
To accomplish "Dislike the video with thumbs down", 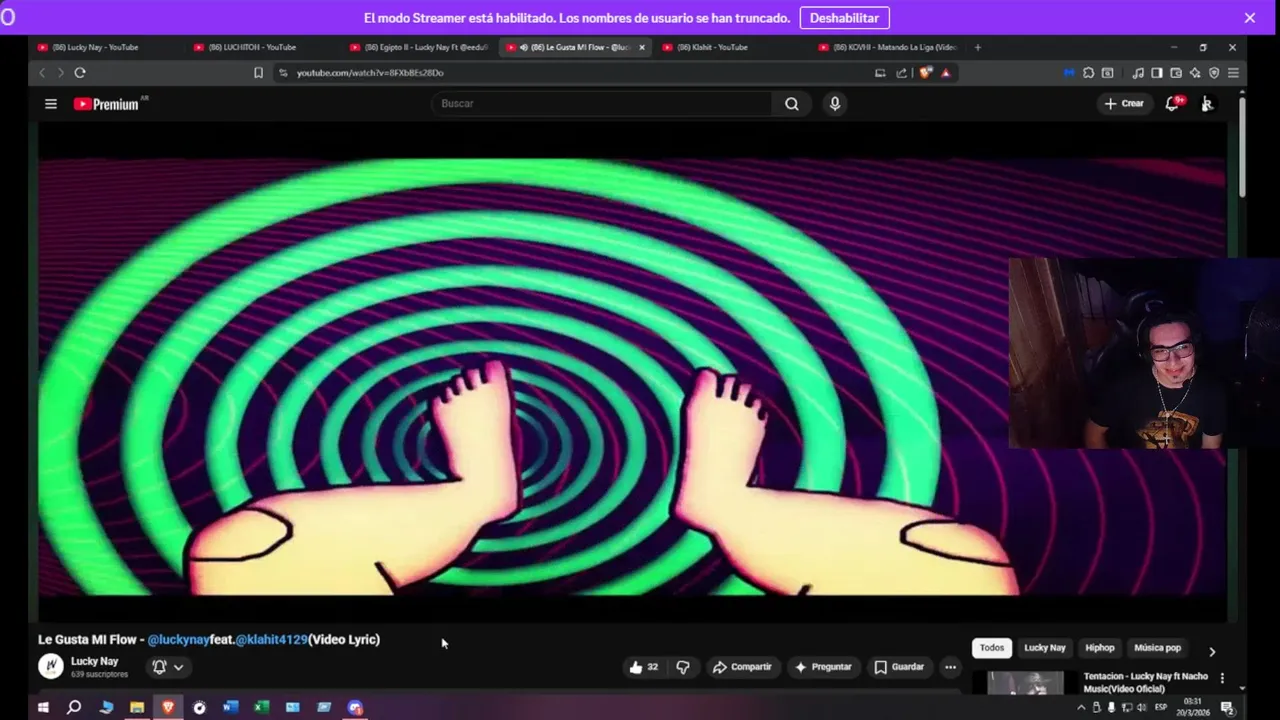I will click(x=683, y=667).
